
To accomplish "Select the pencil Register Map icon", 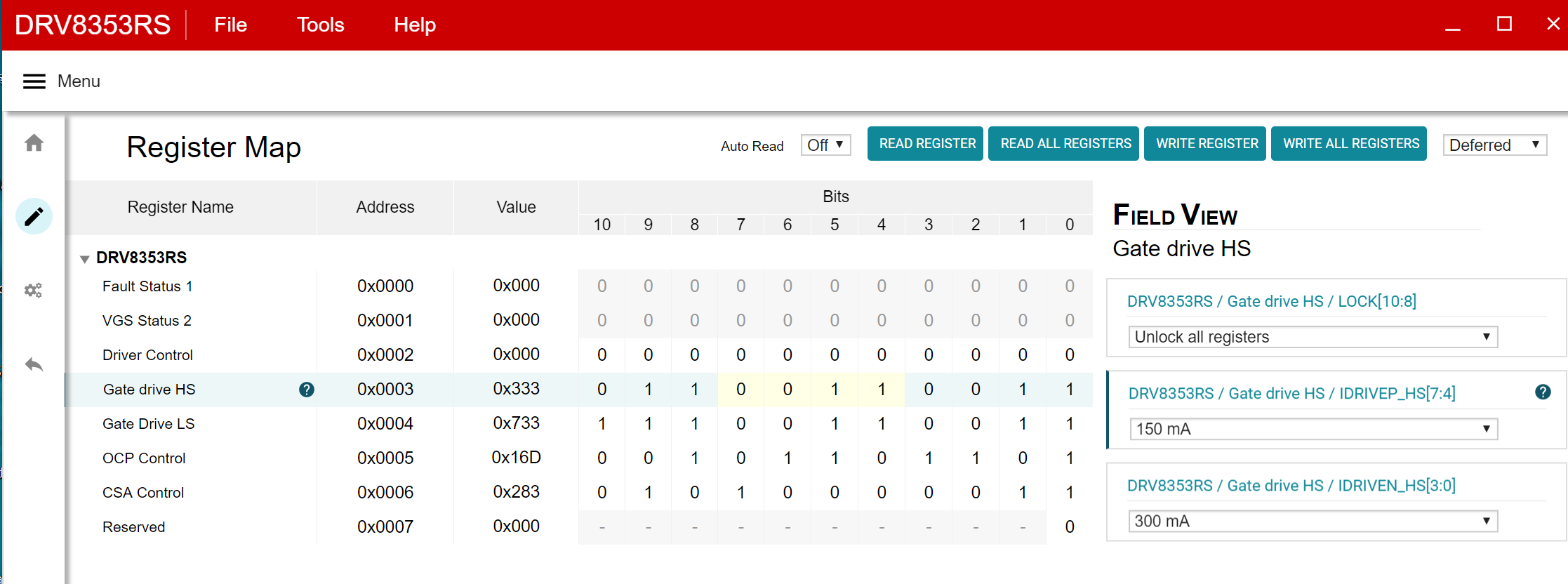I will (34, 216).
